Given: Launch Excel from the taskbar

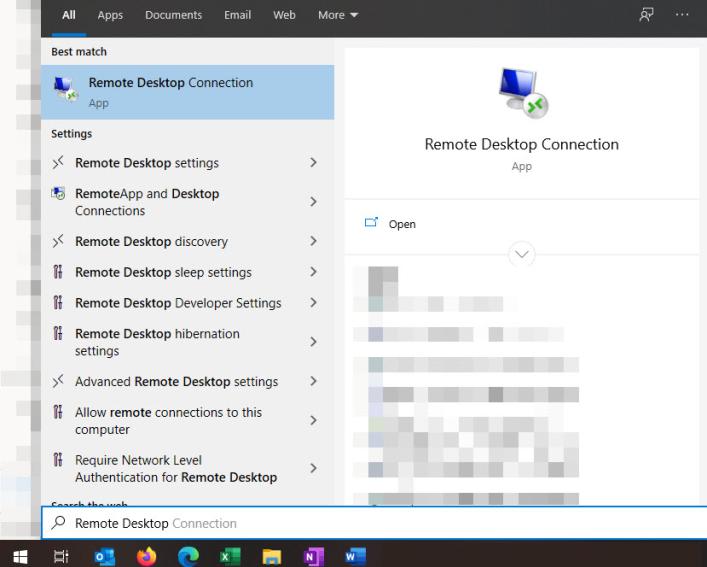Looking at the screenshot, I should (x=230, y=557).
